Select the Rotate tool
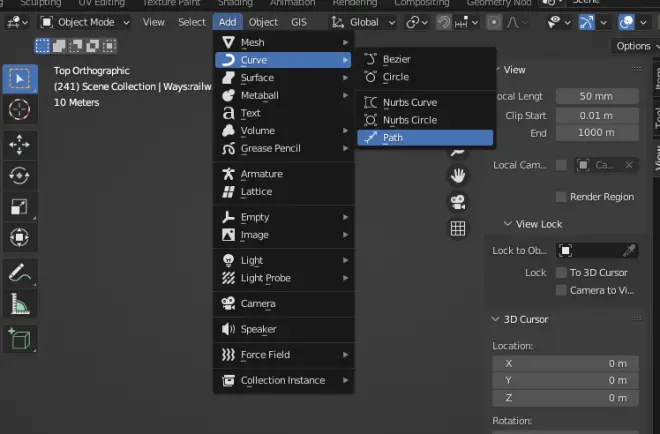 pos(20,176)
